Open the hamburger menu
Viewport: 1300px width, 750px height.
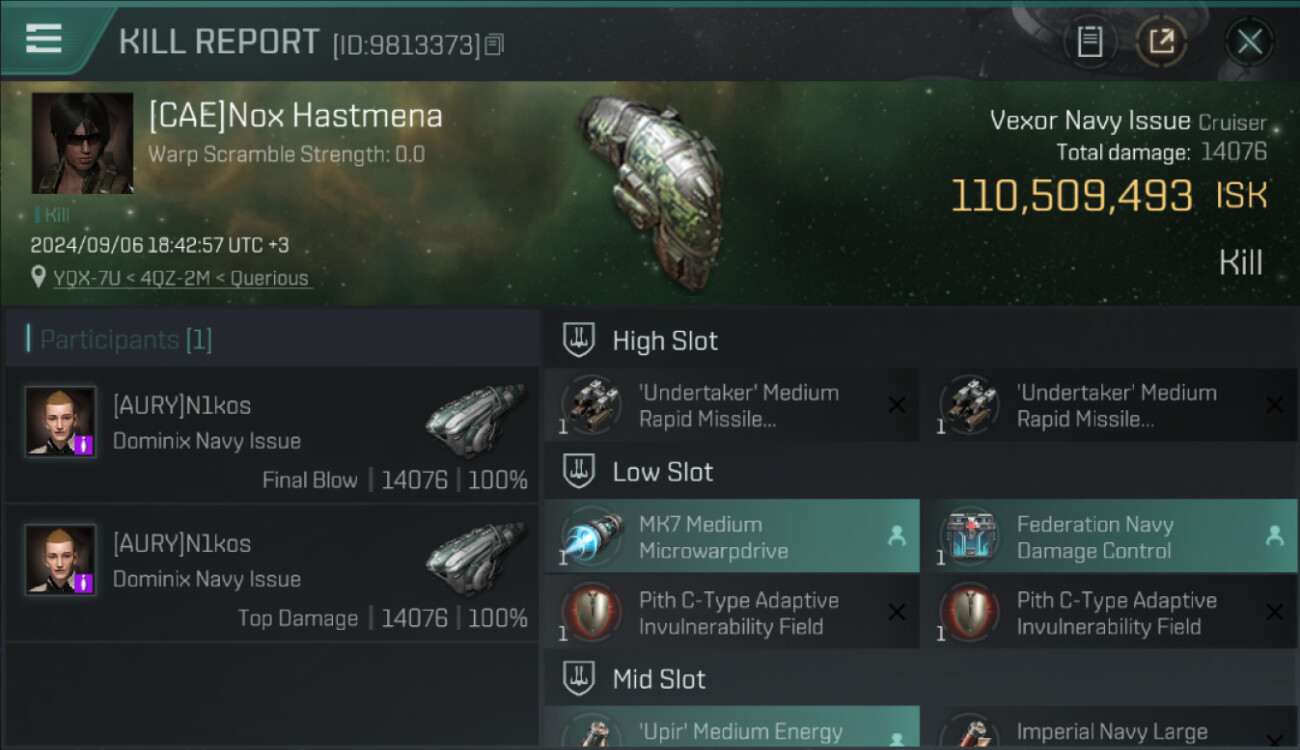(x=43, y=39)
